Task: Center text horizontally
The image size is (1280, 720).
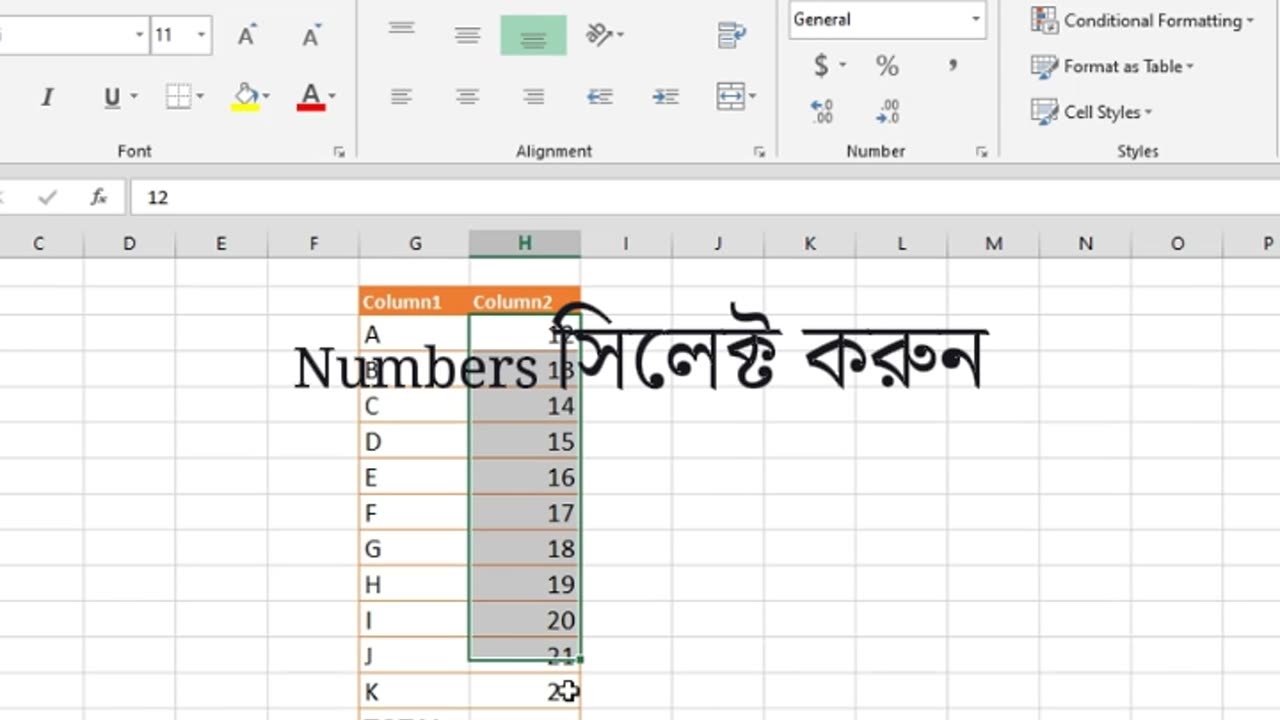Action: 467,97
